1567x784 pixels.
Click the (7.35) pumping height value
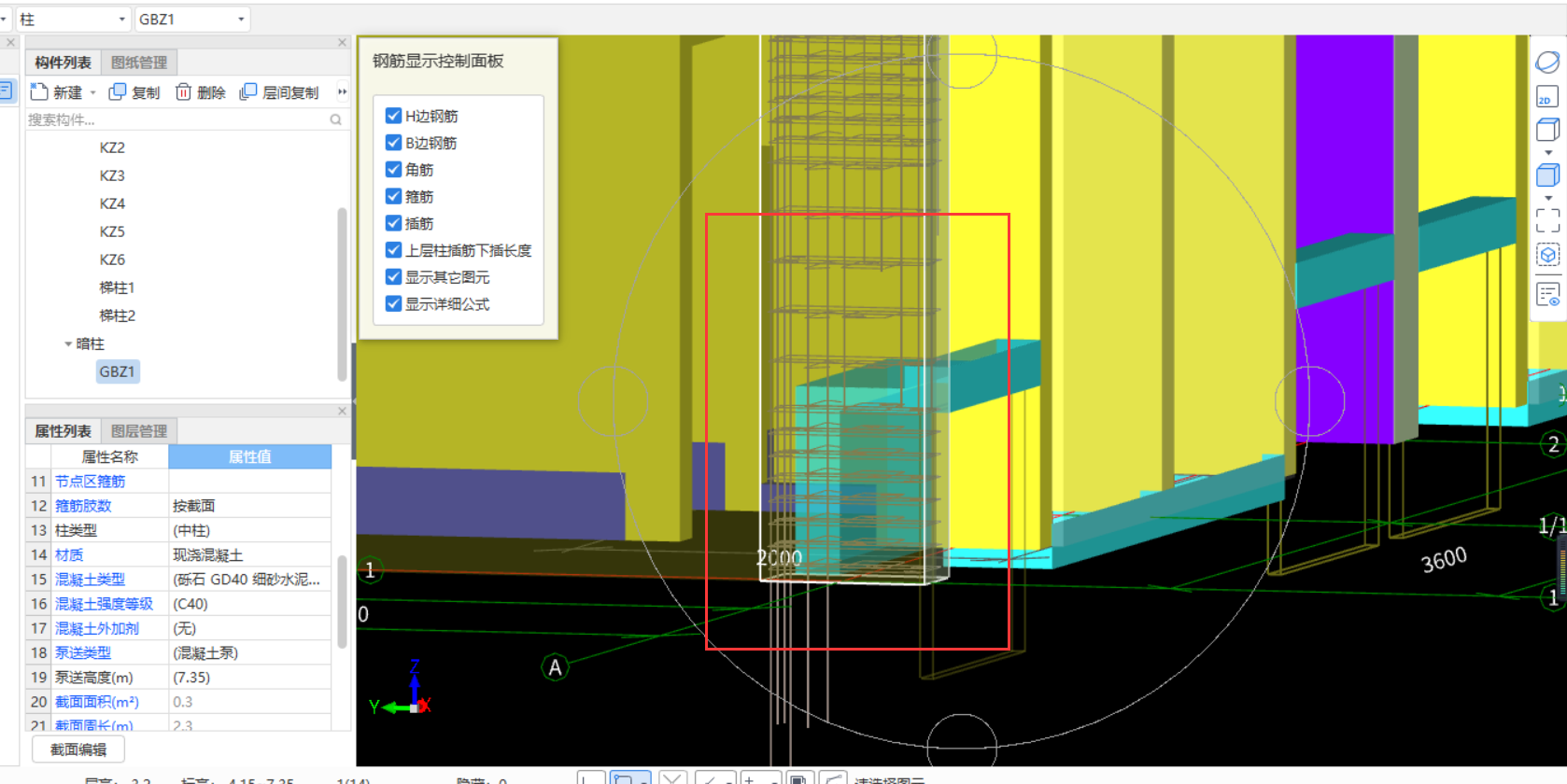tap(250, 678)
